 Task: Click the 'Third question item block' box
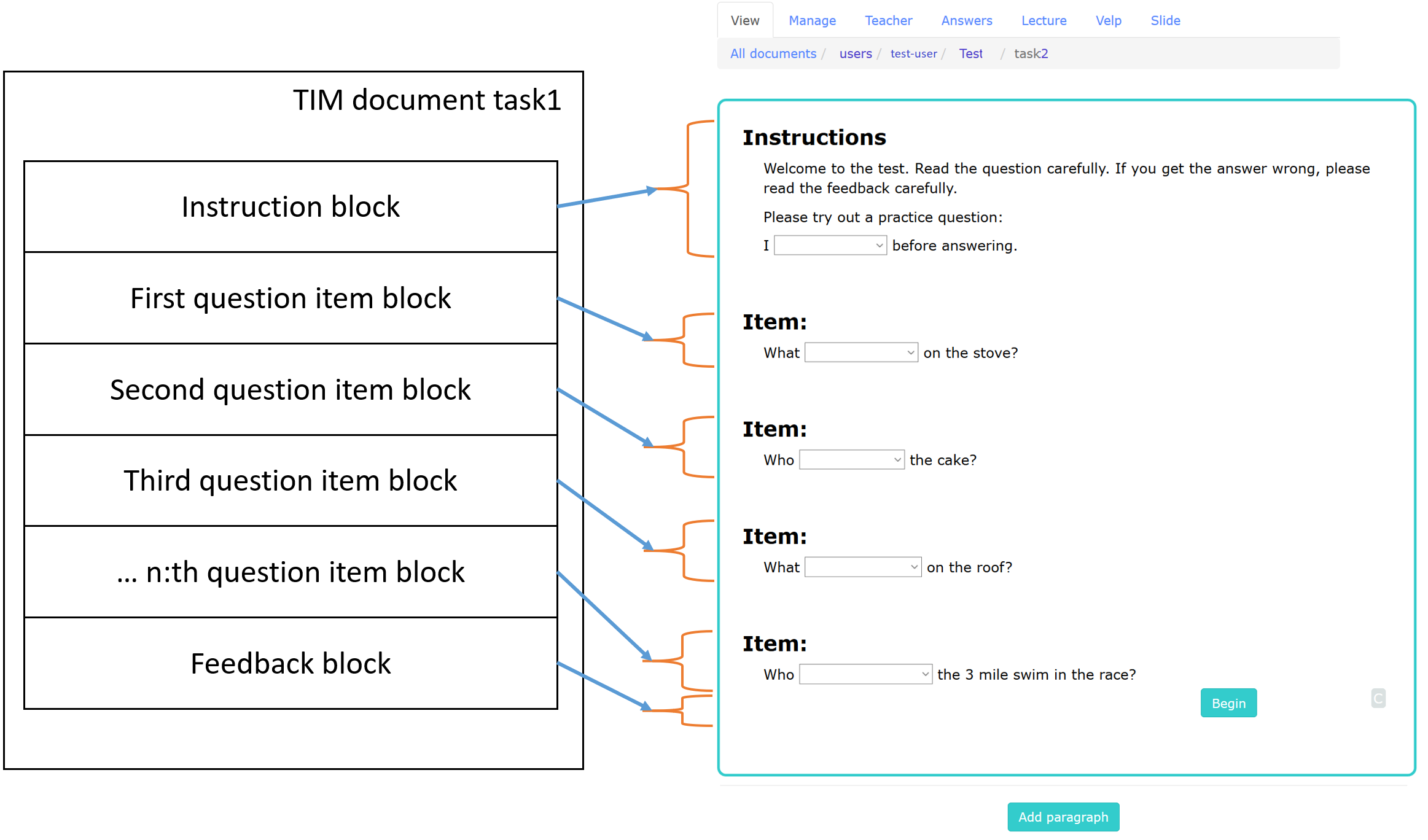(x=291, y=480)
